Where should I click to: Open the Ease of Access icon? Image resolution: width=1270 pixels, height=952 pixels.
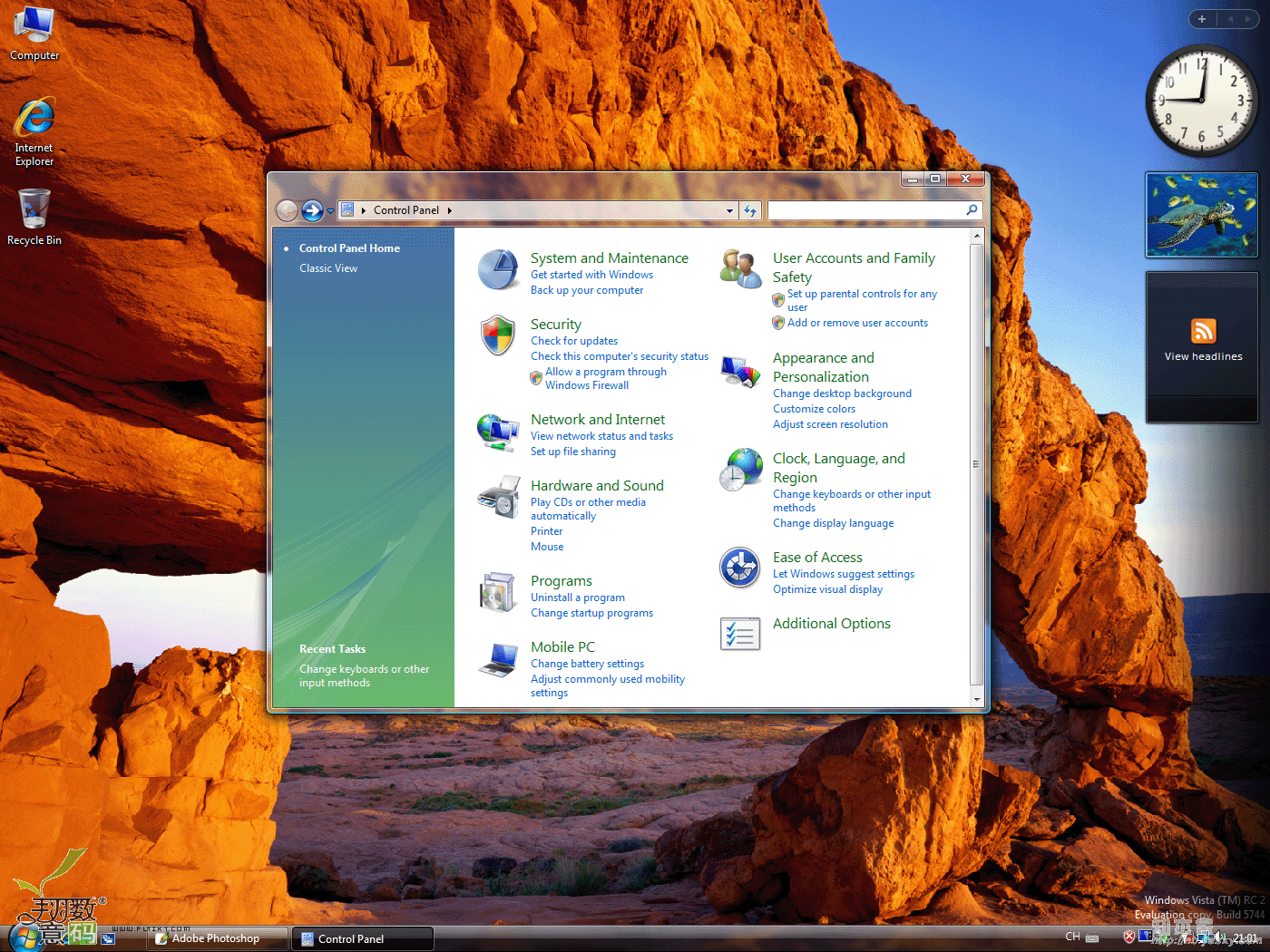point(740,568)
